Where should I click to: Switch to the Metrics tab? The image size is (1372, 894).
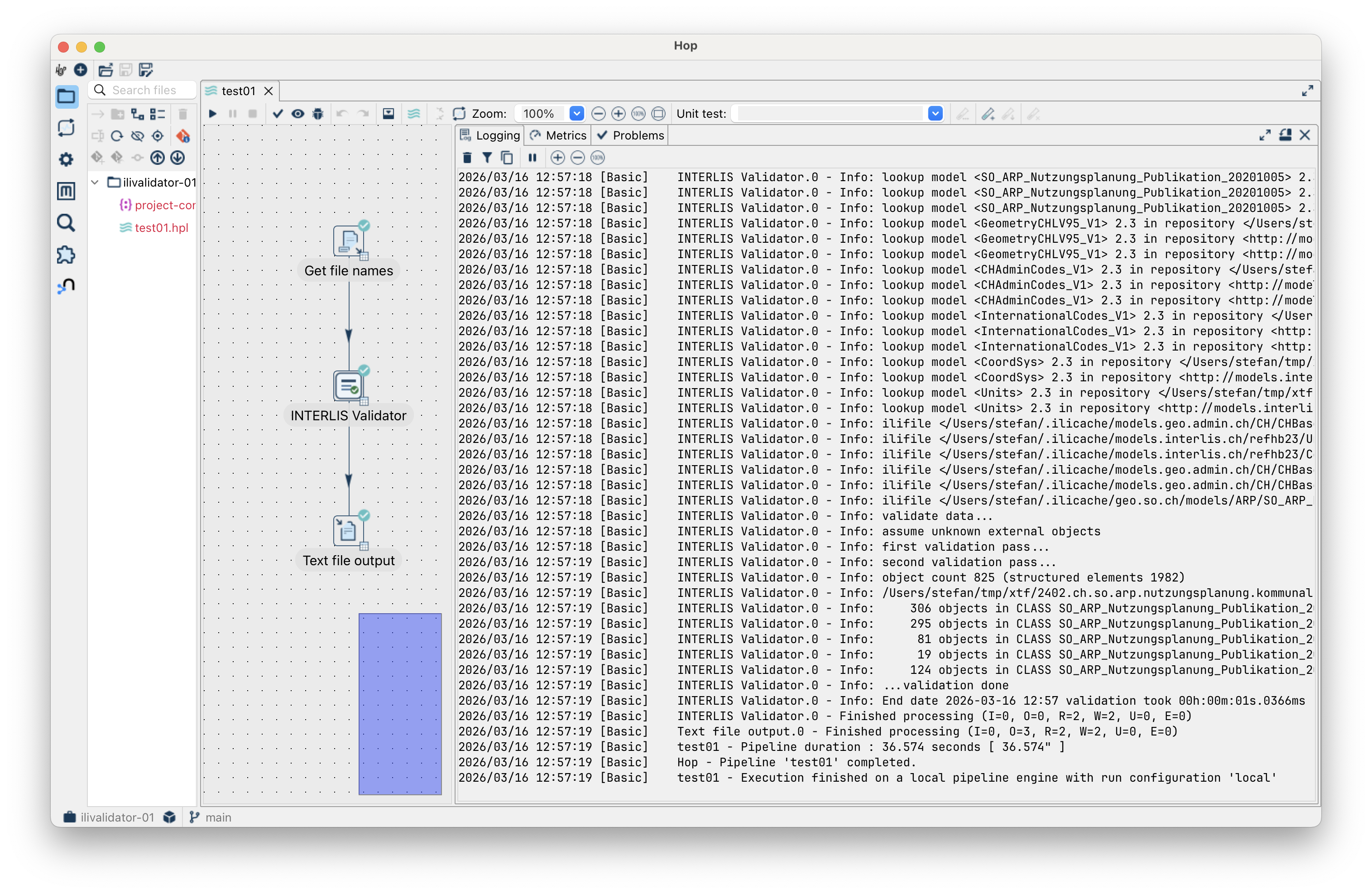click(x=558, y=135)
